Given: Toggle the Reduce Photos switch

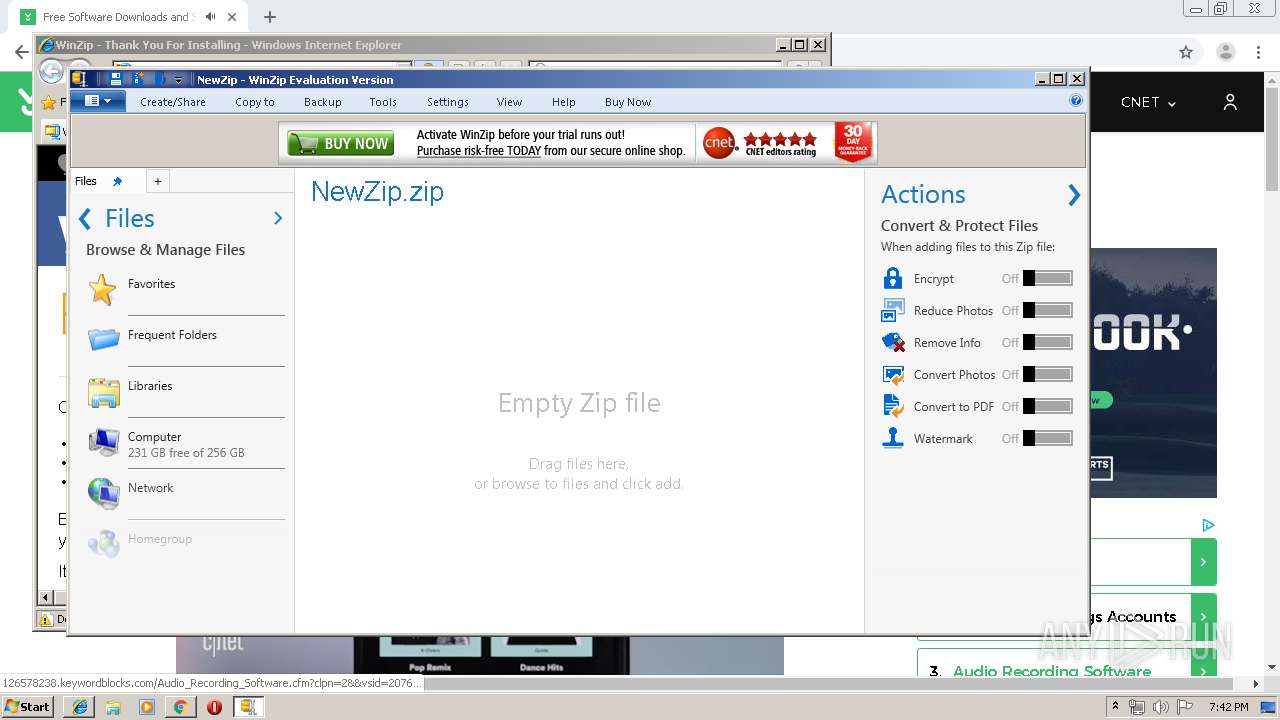Looking at the screenshot, I should (x=1047, y=311).
